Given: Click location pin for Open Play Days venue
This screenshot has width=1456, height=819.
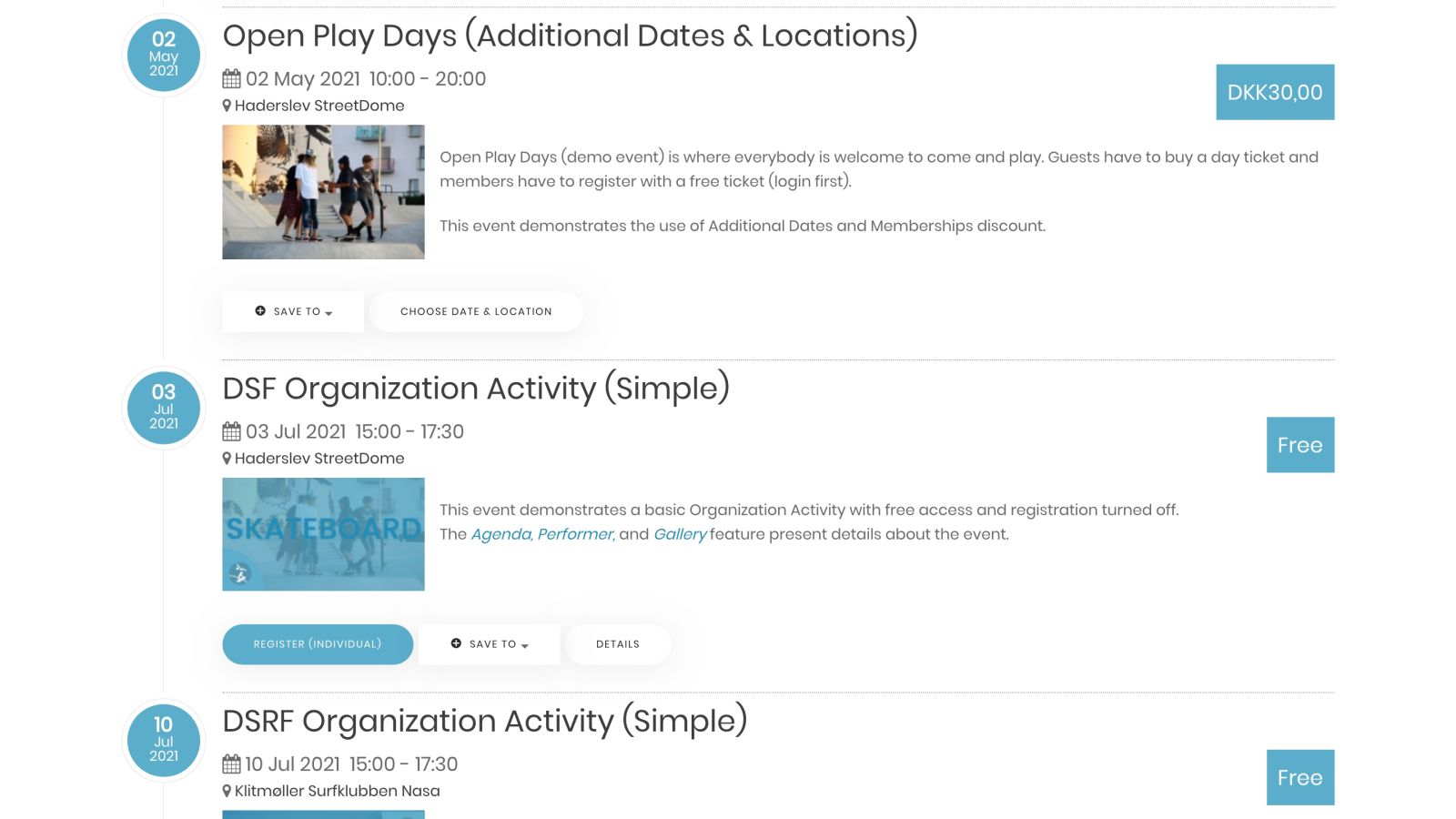Looking at the screenshot, I should point(227,106).
